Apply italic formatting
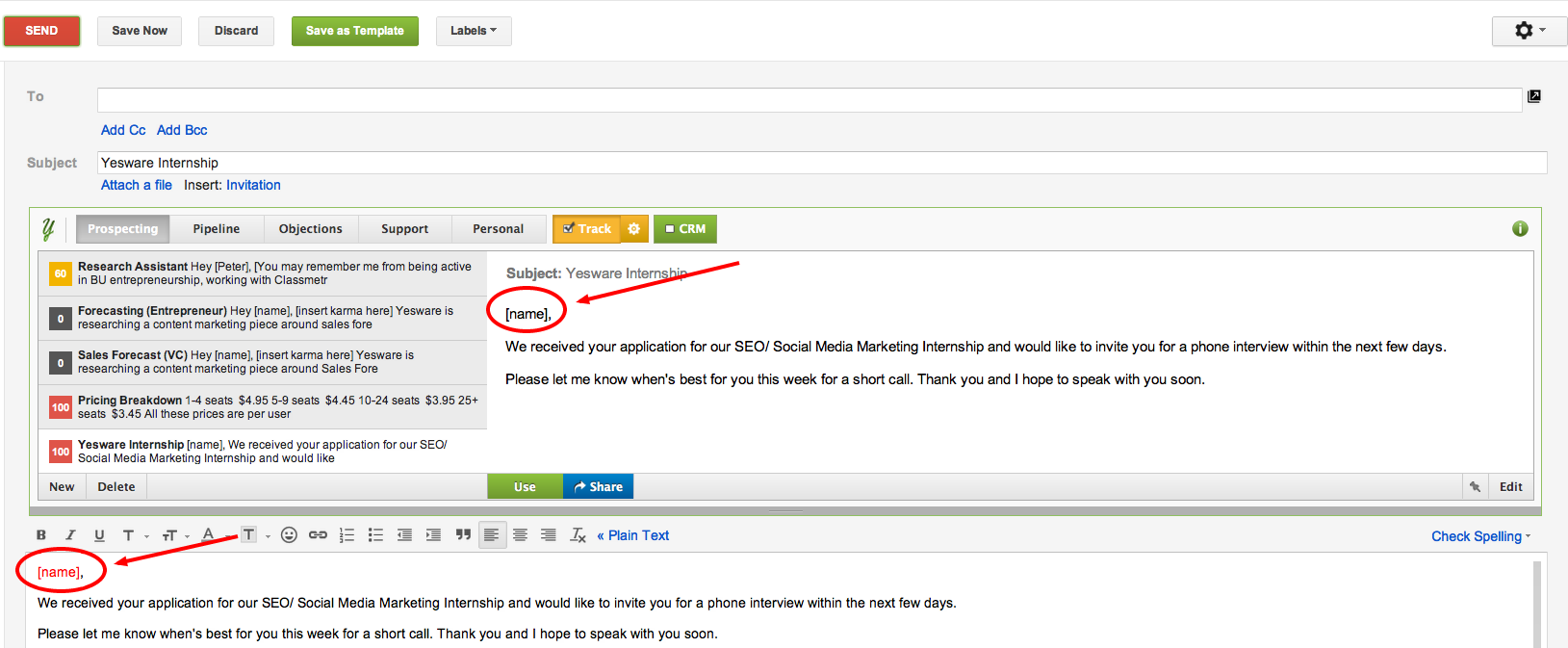 point(70,535)
